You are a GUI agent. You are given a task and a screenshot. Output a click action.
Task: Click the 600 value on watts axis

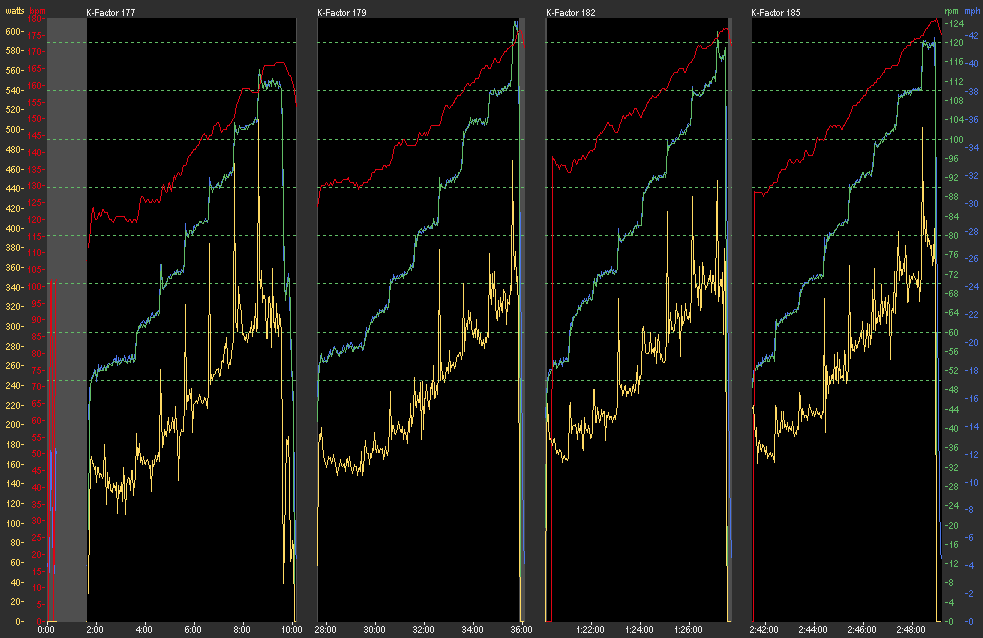13,31
